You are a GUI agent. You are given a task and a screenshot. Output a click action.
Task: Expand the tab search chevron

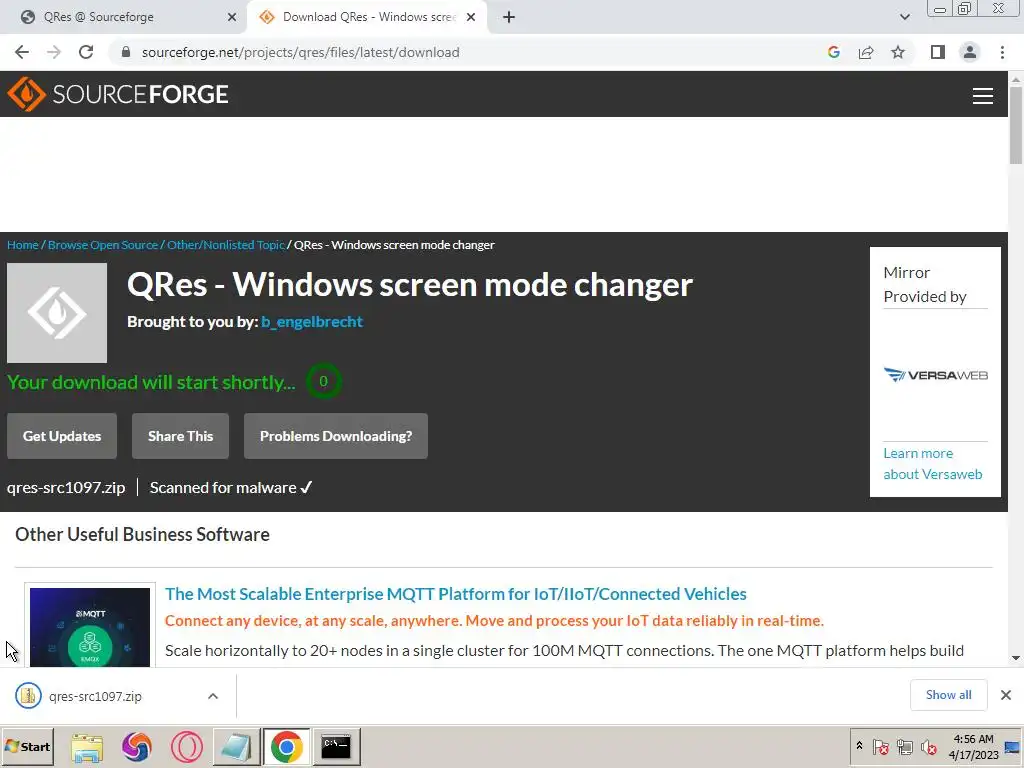pyautogui.click(x=904, y=17)
